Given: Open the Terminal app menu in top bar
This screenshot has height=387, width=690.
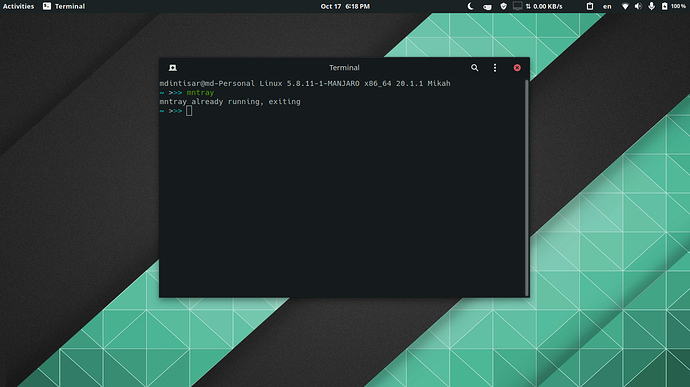Looking at the screenshot, I should coord(64,6).
